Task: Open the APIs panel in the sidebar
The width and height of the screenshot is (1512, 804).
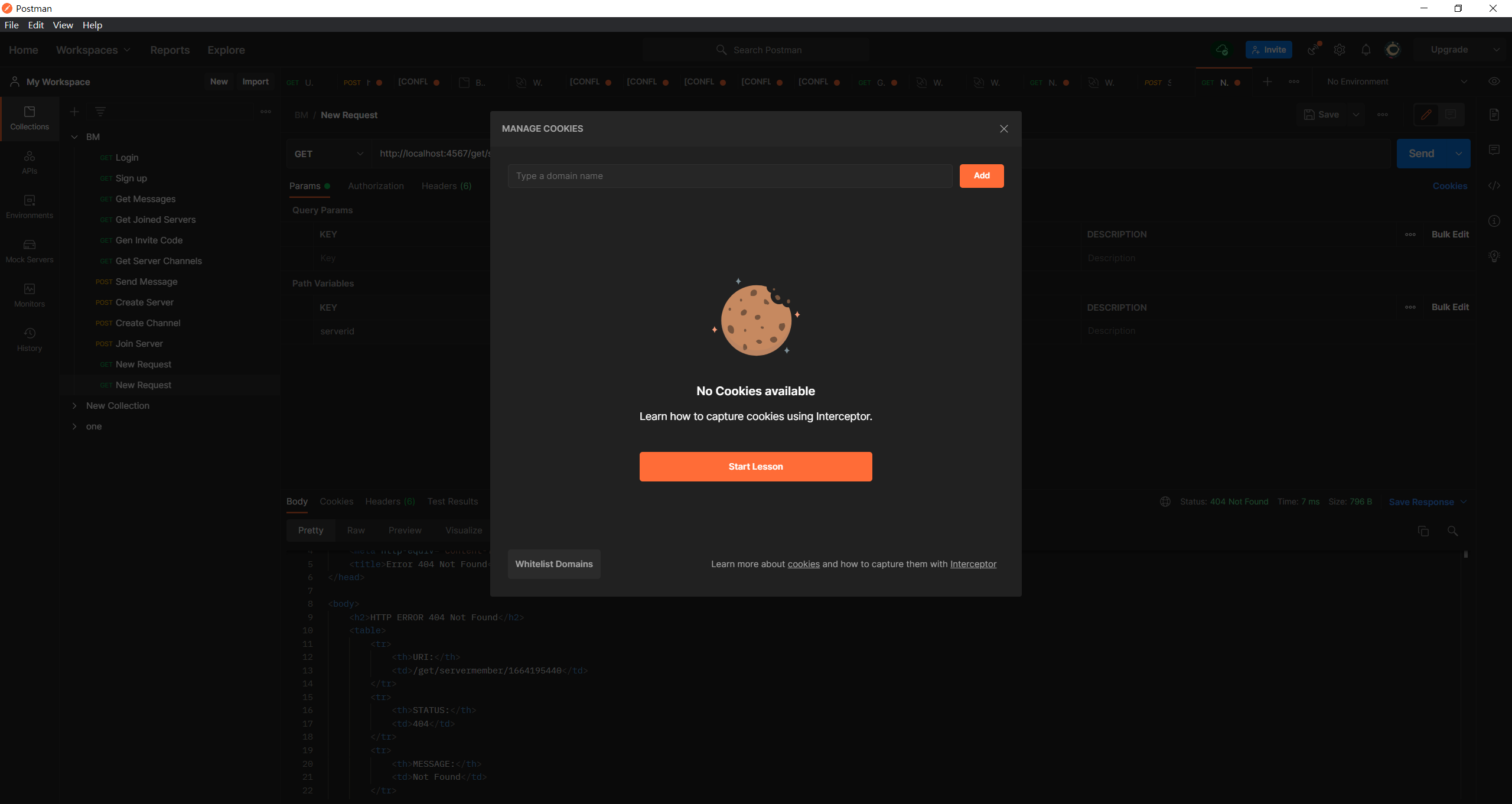Action: [x=29, y=163]
